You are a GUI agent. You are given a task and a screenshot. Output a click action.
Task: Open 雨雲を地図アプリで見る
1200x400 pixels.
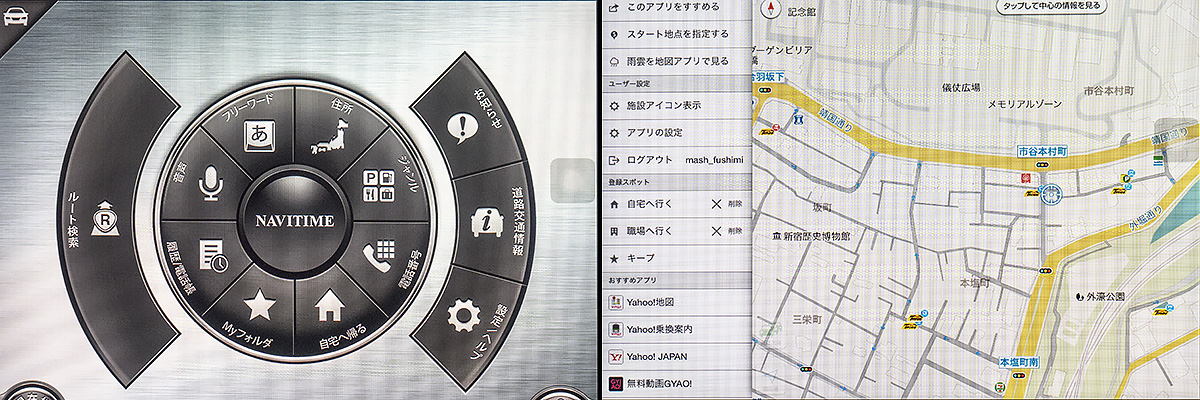pyautogui.click(x=677, y=60)
